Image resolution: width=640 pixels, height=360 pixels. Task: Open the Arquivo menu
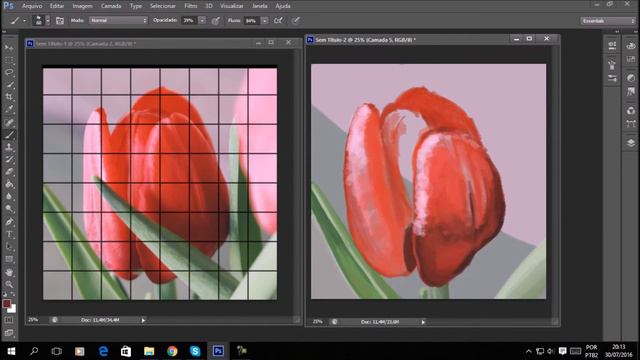point(32,6)
